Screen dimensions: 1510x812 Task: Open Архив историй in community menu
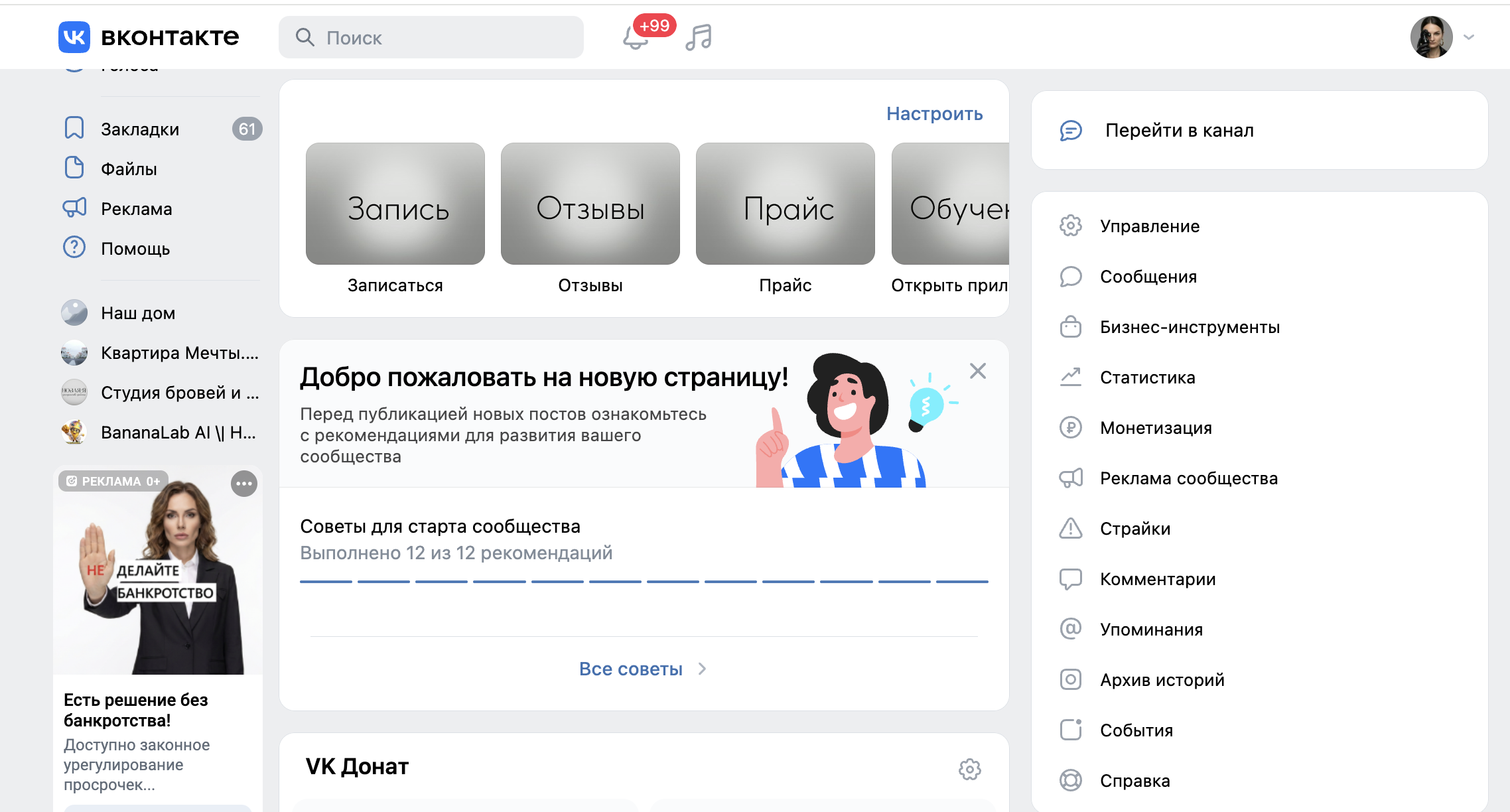1259,679
